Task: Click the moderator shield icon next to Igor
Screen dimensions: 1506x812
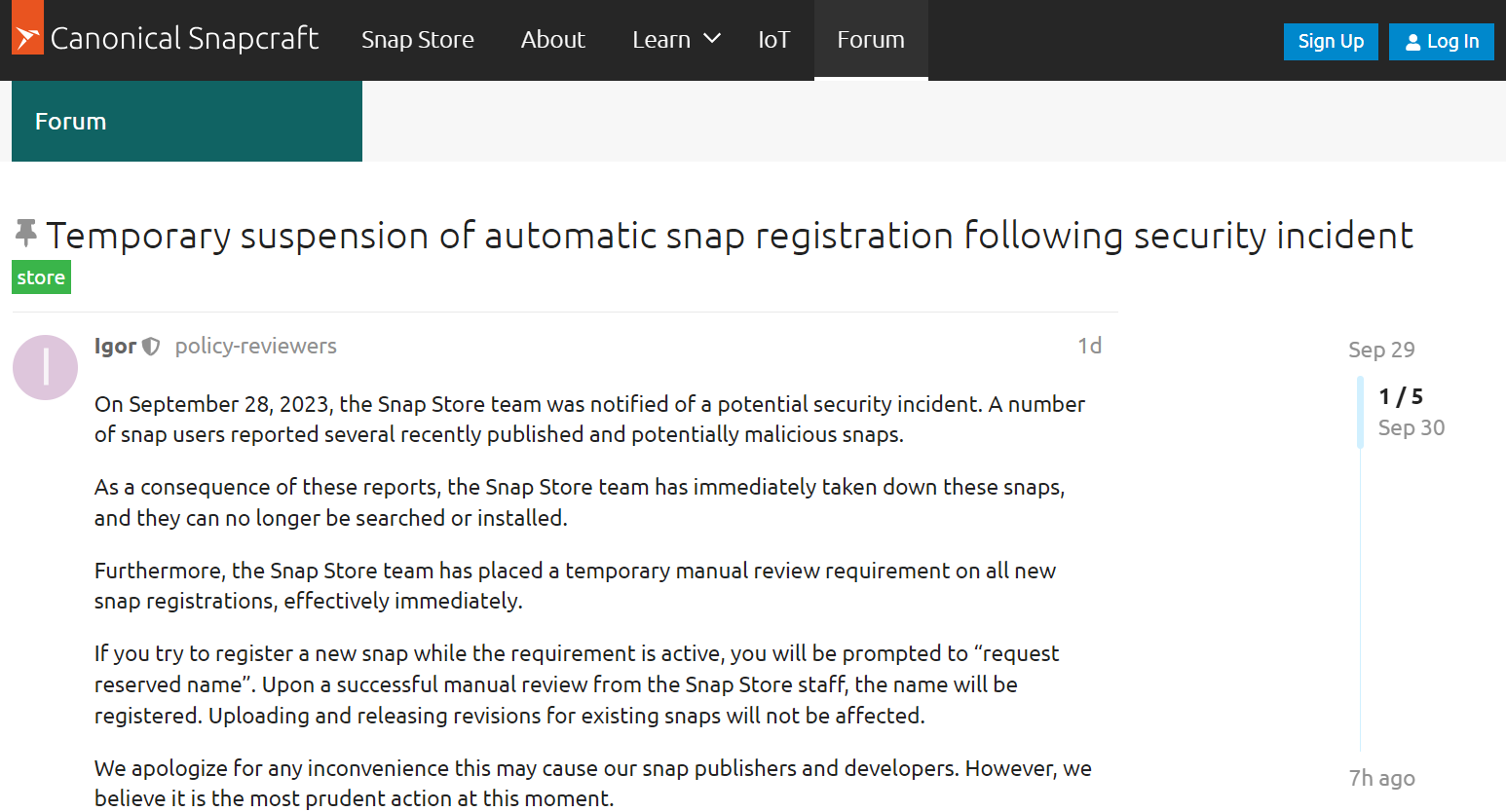Action: tap(151, 347)
